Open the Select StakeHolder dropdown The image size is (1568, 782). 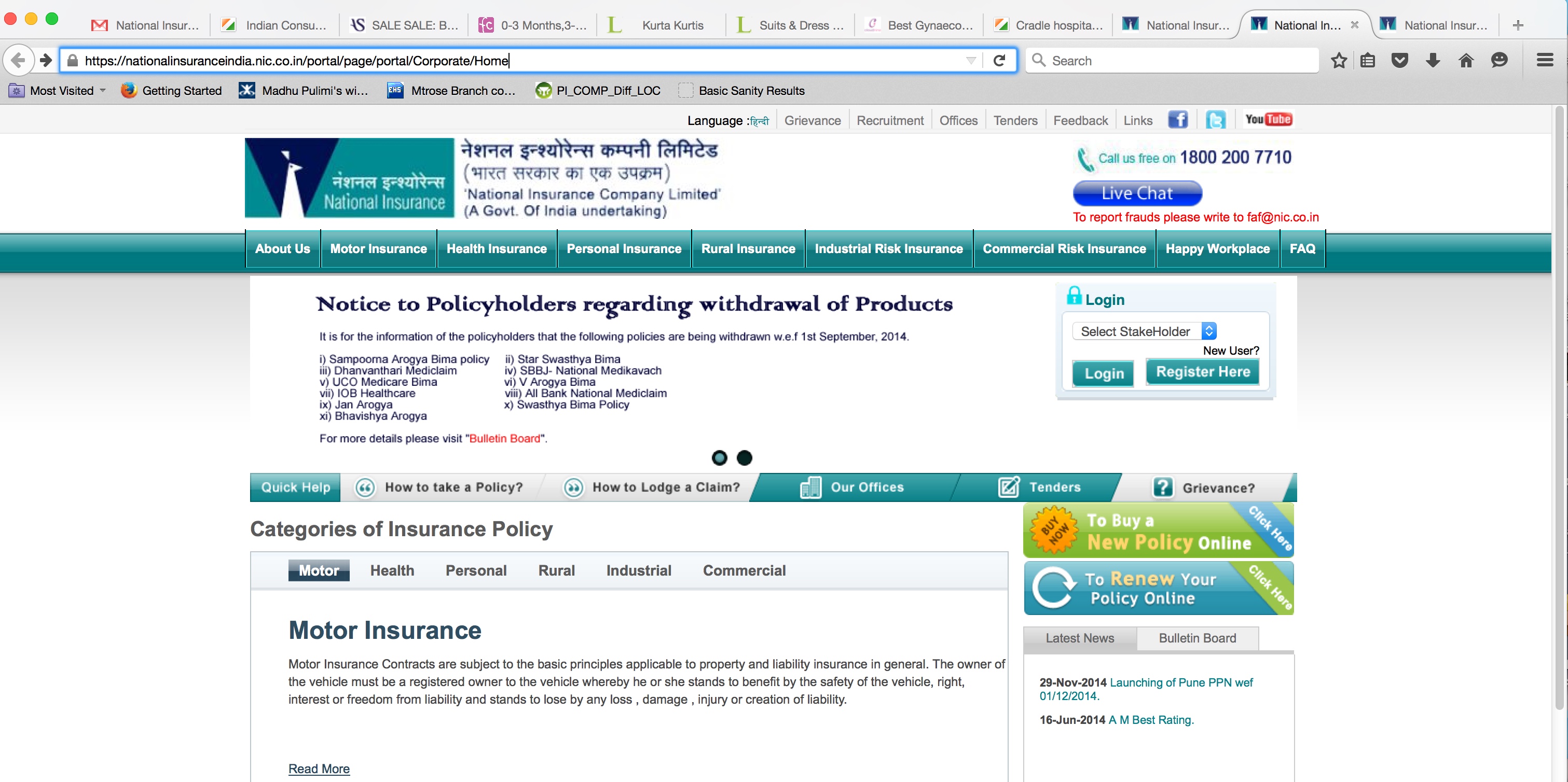point(1144,331)
